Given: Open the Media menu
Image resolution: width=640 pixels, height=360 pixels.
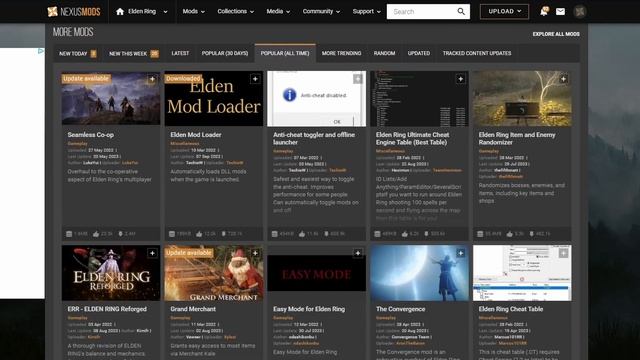Looking at the screenshot, I should 278,11.
